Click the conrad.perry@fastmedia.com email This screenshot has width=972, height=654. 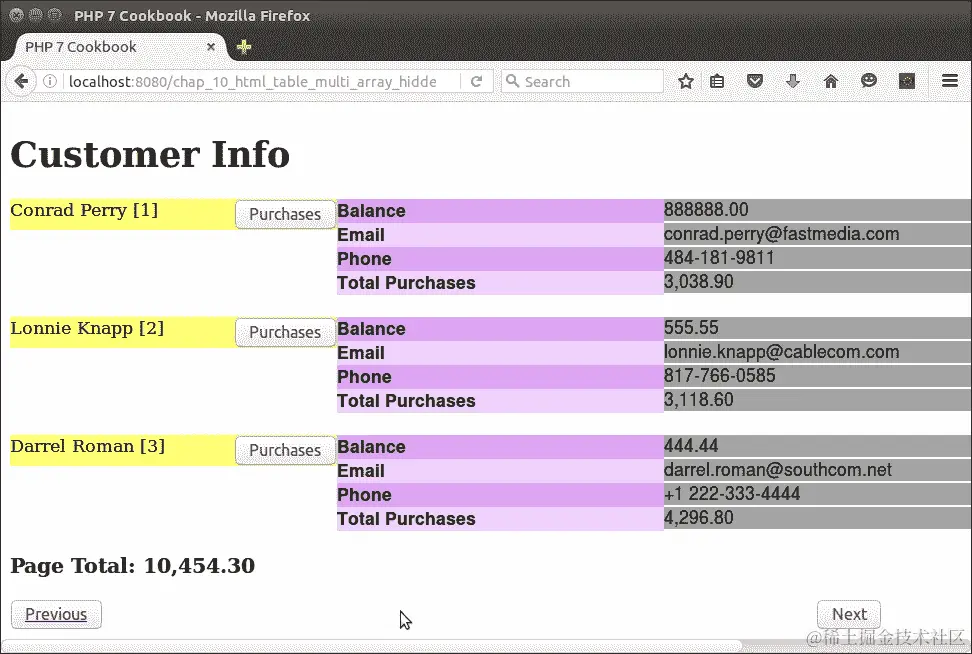pyautogui.click(x=781, y=234)
